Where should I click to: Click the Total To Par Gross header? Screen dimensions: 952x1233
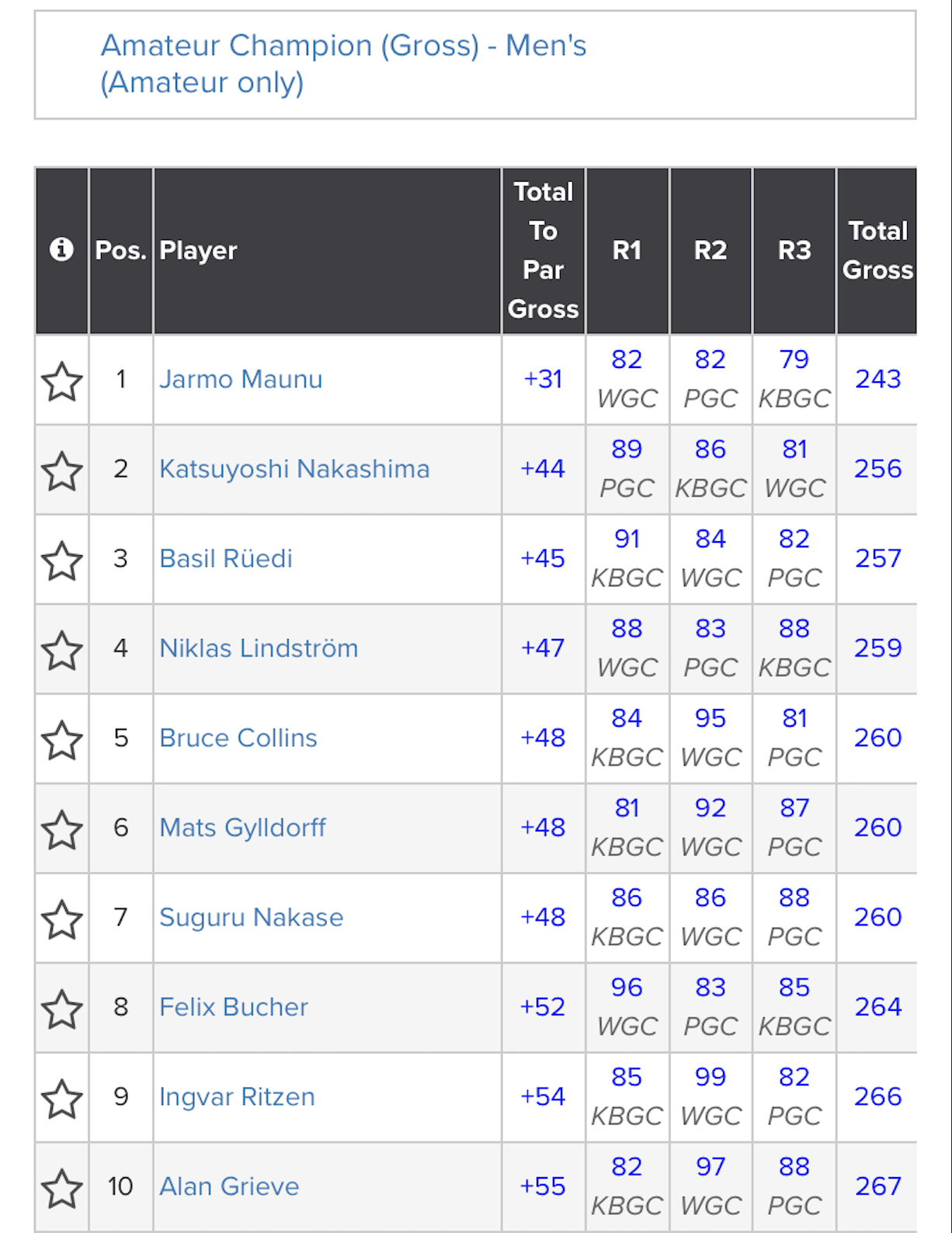[x=543, y=250]
